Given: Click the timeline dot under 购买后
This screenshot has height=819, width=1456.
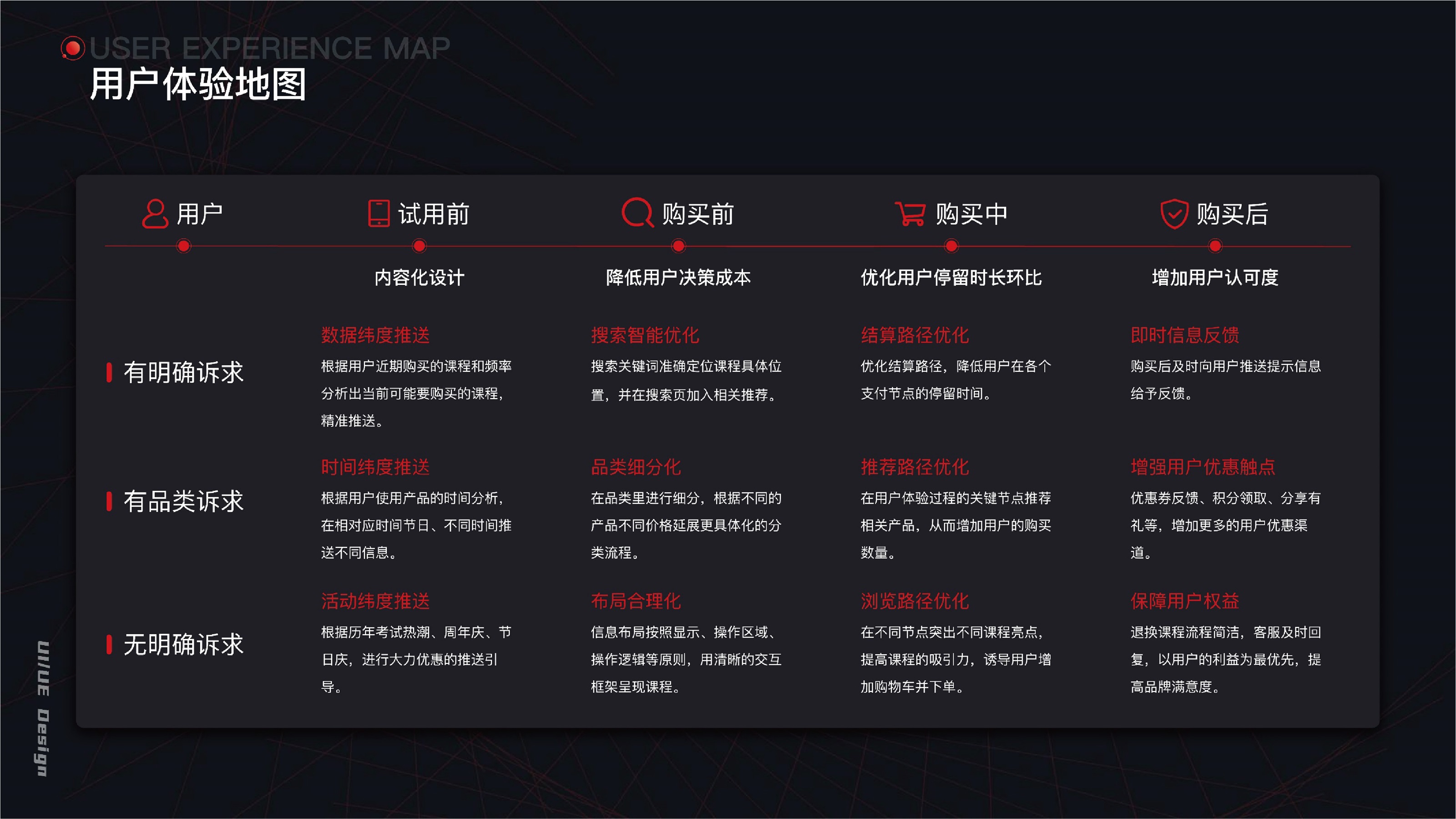Looking at the screenshot, I should pos(1215,246).
